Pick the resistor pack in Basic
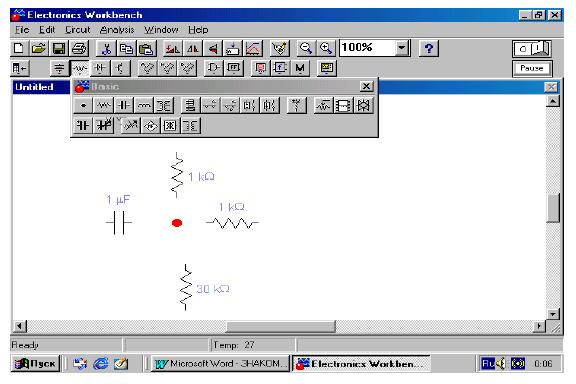 (x=343, y=106)
